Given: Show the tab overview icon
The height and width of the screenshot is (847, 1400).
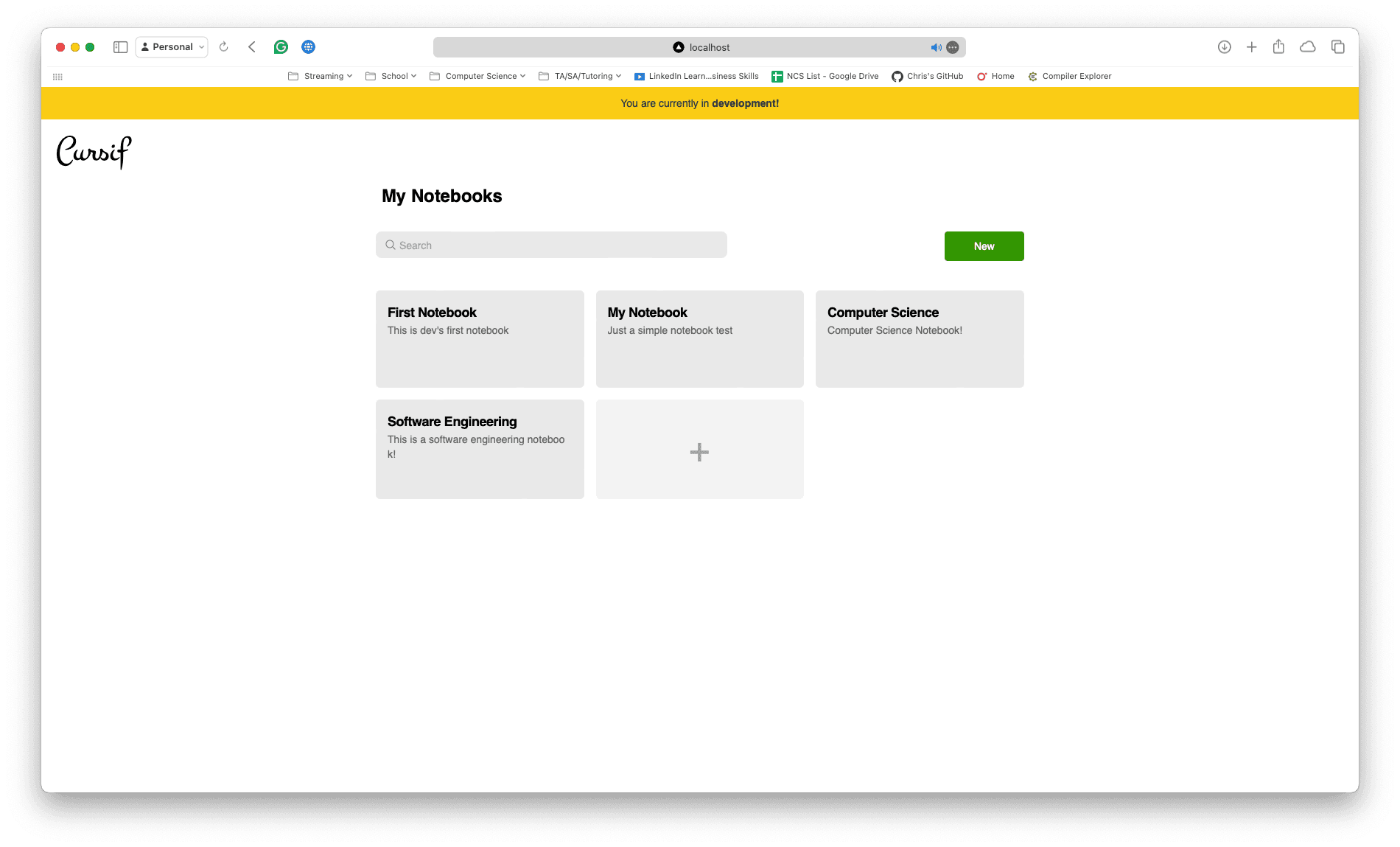Looking at the screenshot, I should tap(1337, 47).
